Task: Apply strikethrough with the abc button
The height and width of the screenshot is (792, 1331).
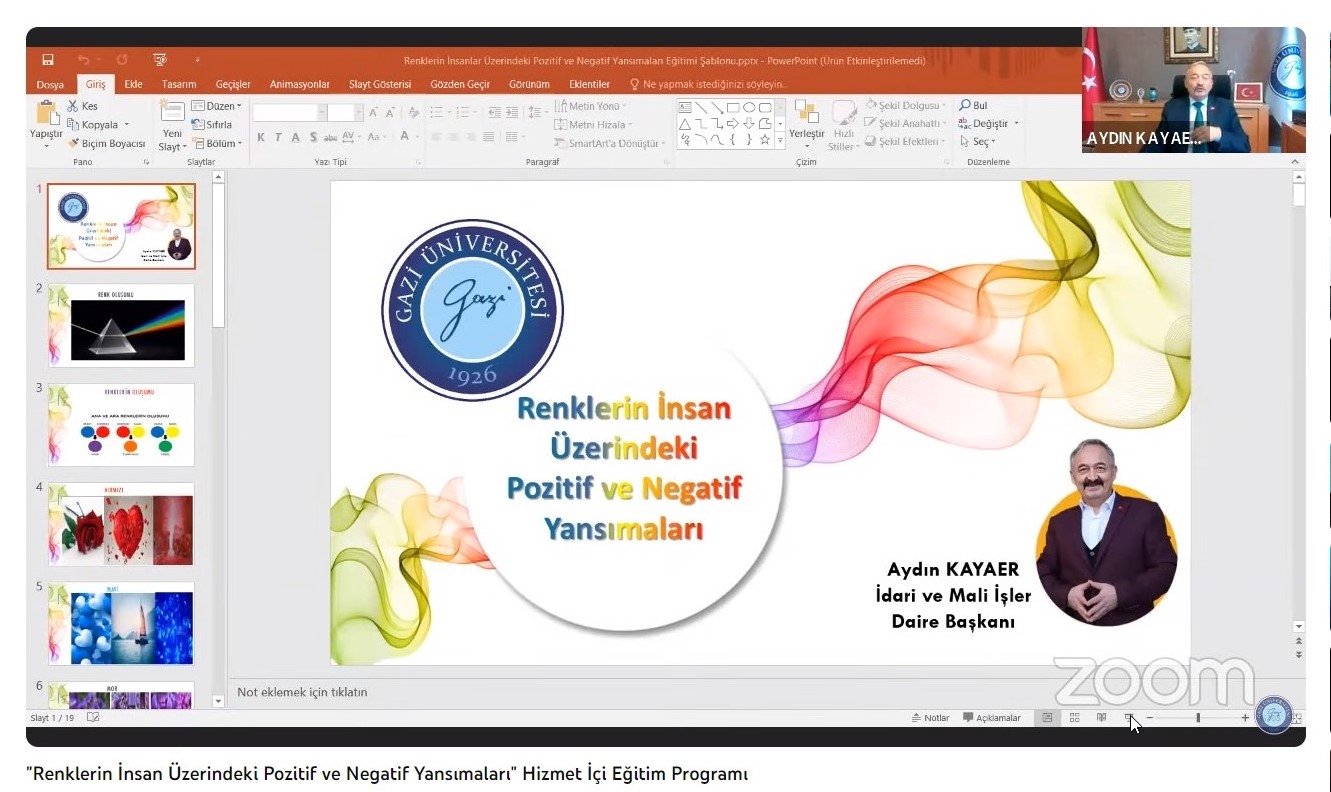Action: pyautogui.click(x=331, y=137)
